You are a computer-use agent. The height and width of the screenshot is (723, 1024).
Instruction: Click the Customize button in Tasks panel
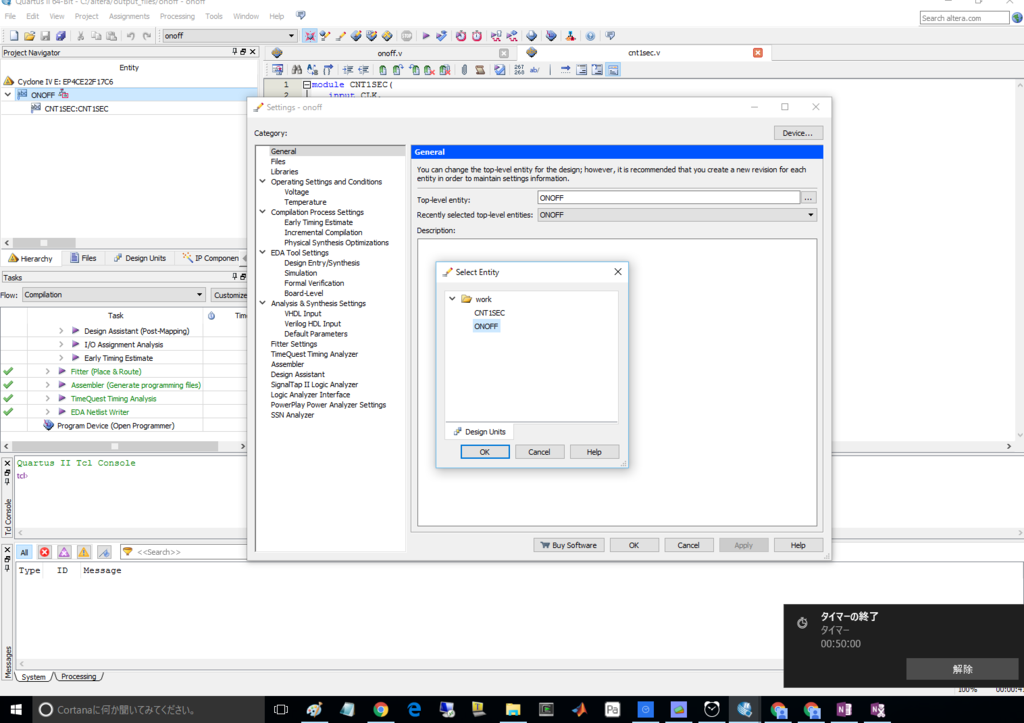pyautogui.click(x=230, y=295)
